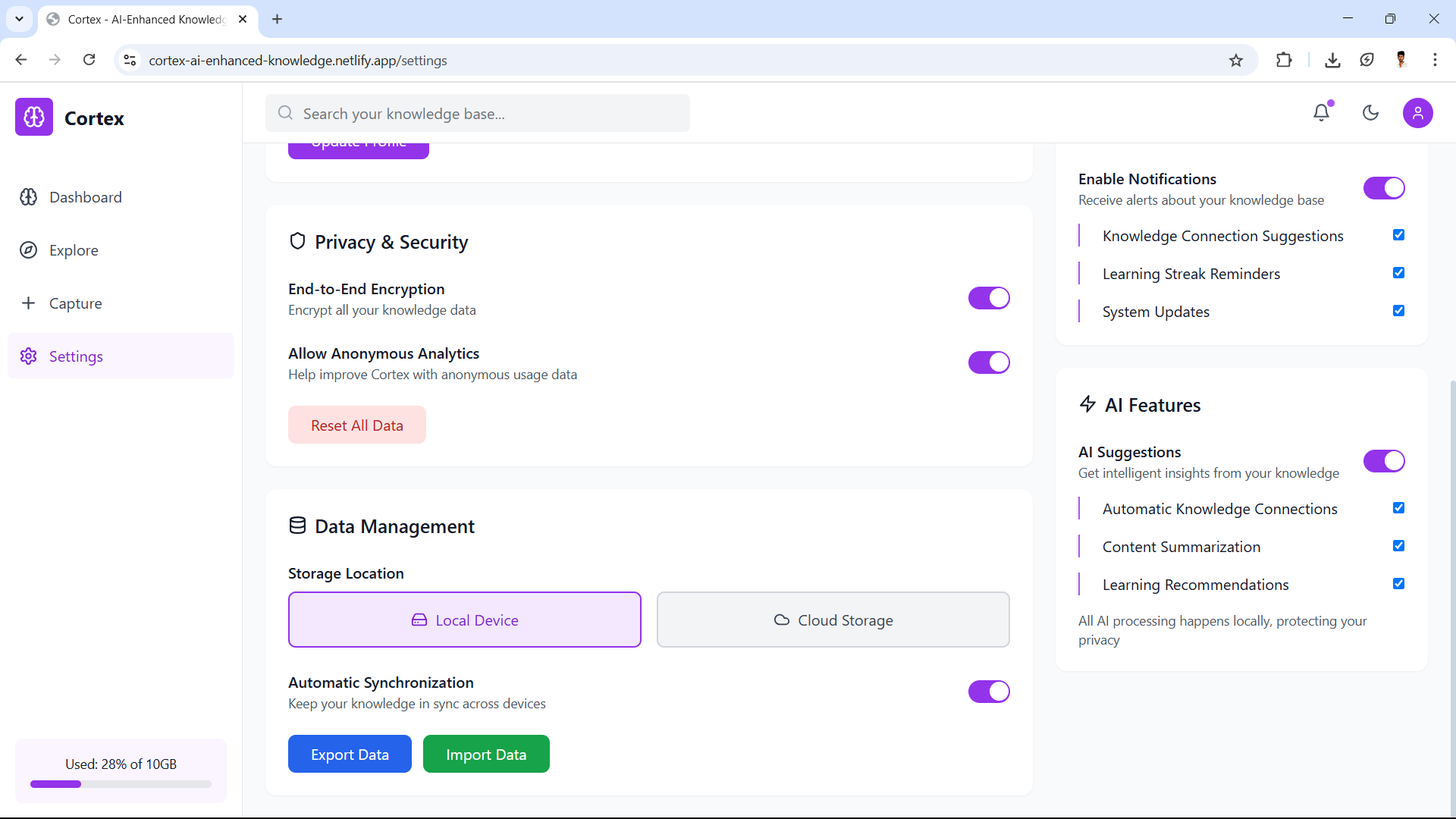Reload the page
This screenshot has width=1456, height=819.
[89, 60]
